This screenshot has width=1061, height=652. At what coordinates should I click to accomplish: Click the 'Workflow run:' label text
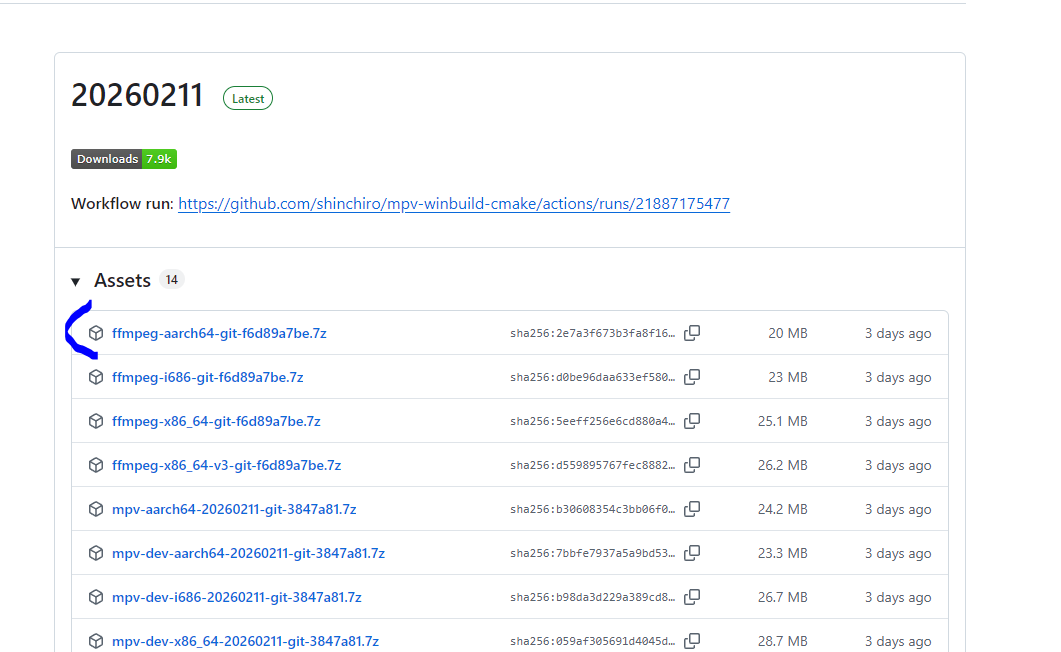[122, 204]
